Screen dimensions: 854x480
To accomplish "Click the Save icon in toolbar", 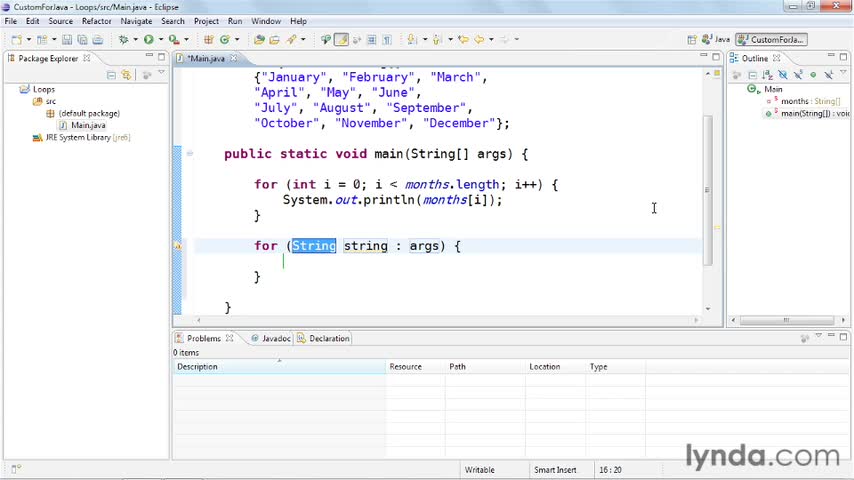I will pyautogui.click(x=66, y=40).
